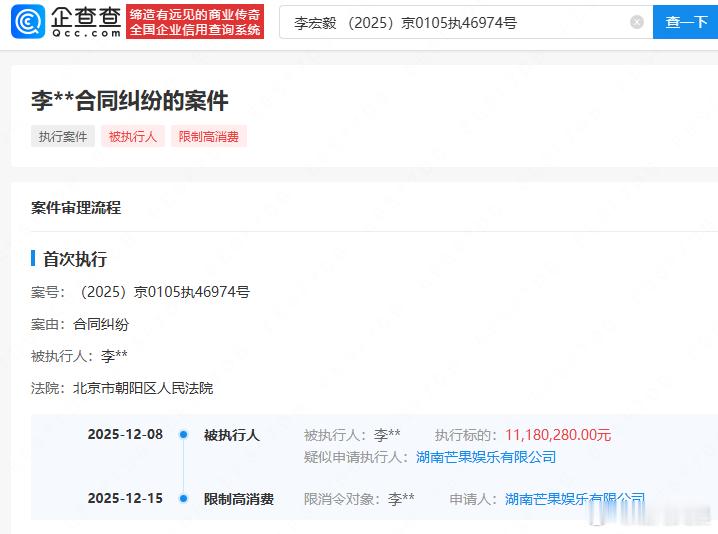This screenshot has width=718, height=534.
Task: Click case number (2025)京0105执46974号 in details
Action: pos(165,292)
